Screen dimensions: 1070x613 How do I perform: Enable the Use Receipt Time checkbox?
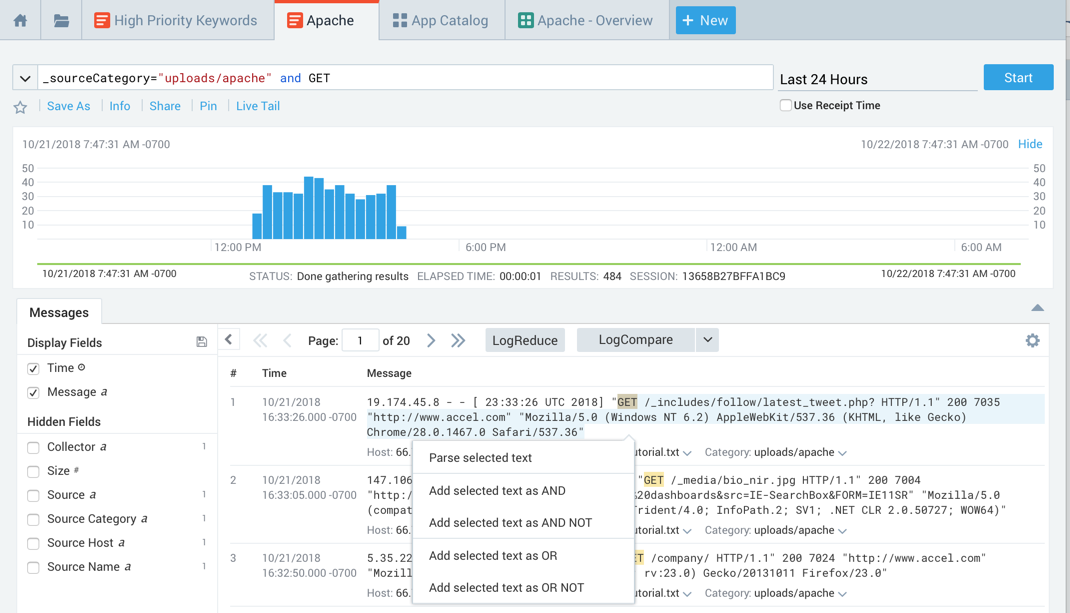tap(785, 105)
